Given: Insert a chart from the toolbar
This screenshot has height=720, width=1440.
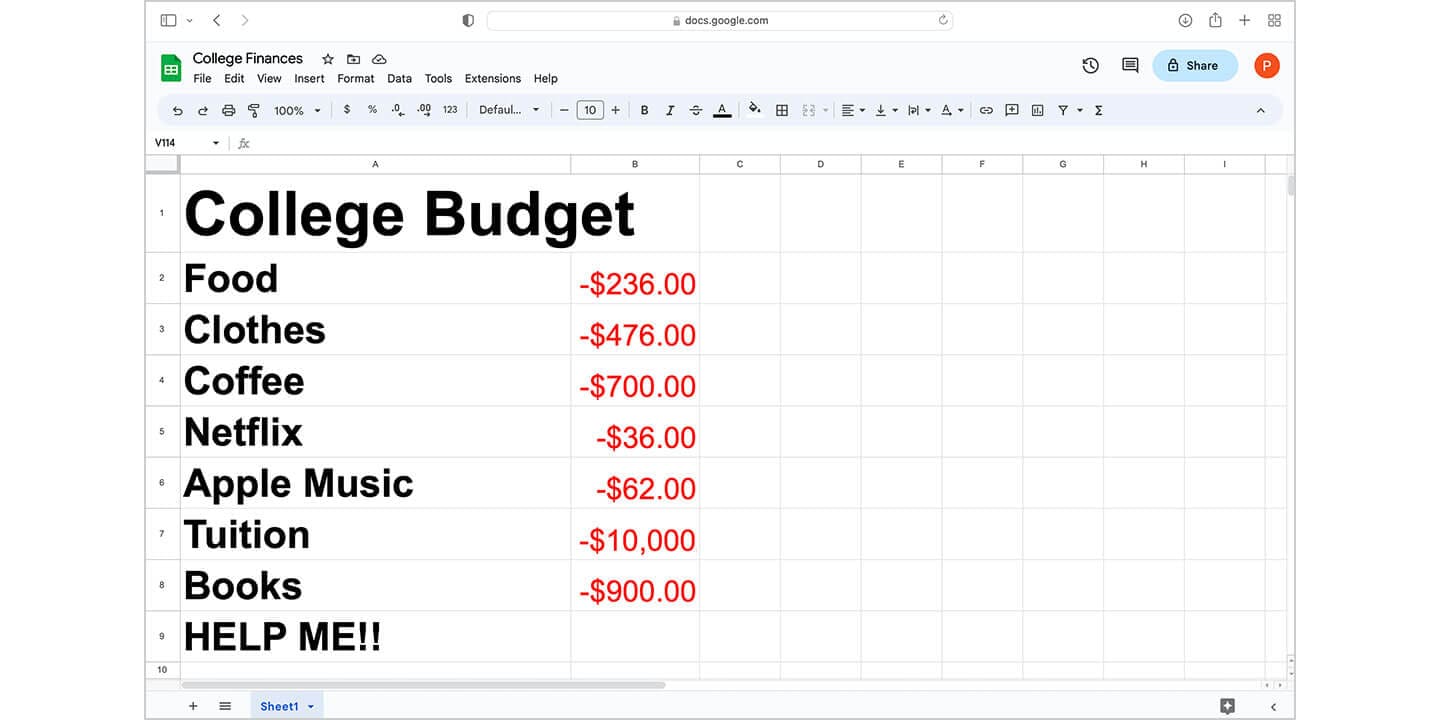Looking at the screenshot, I should tap(1037, 111).
